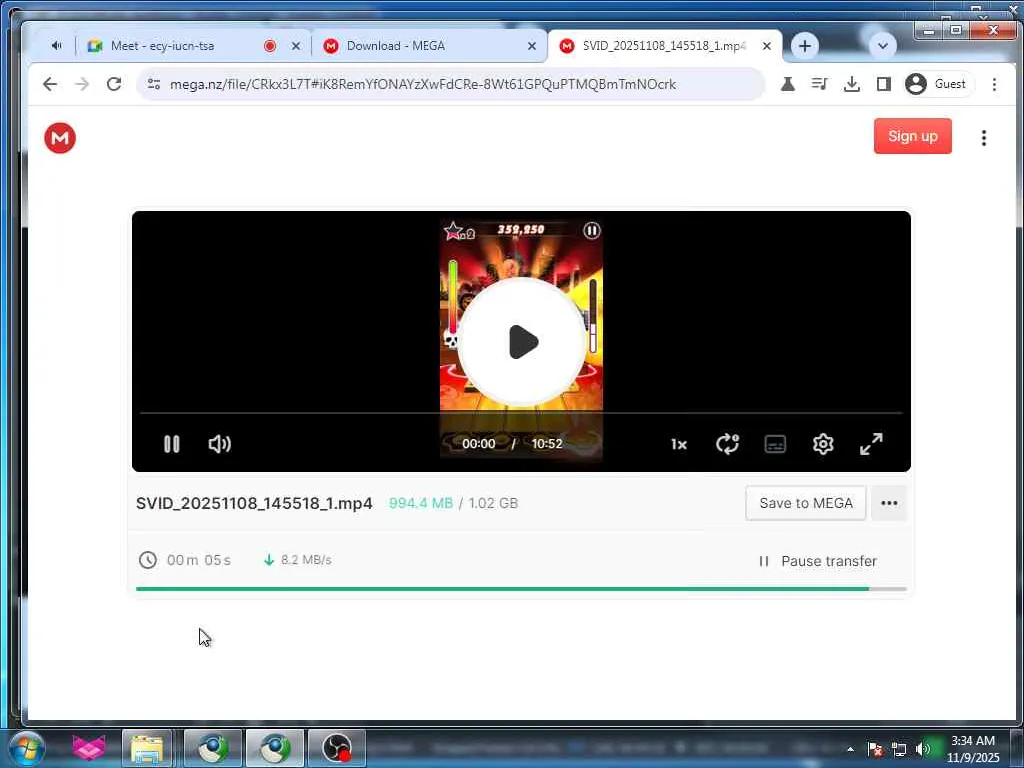Open a new browser tab with plus button

(x=805, y=46)
